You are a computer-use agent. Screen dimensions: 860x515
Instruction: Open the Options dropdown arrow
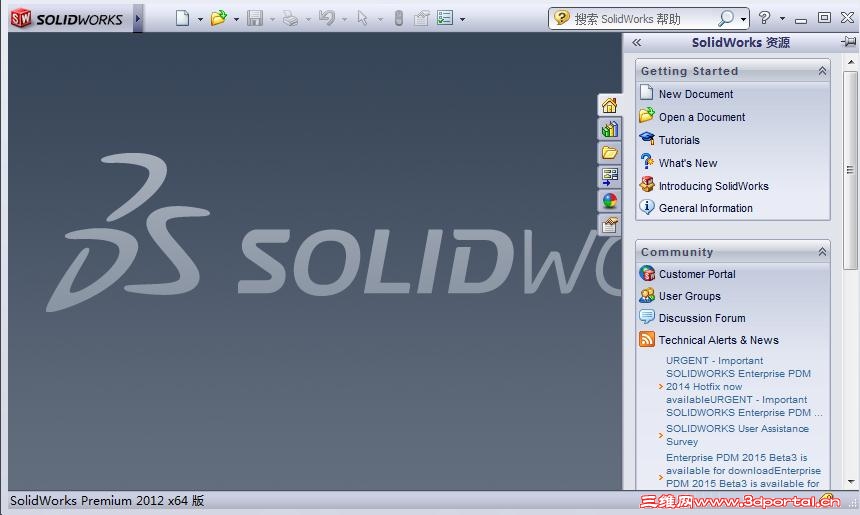(x=462, y=19)
